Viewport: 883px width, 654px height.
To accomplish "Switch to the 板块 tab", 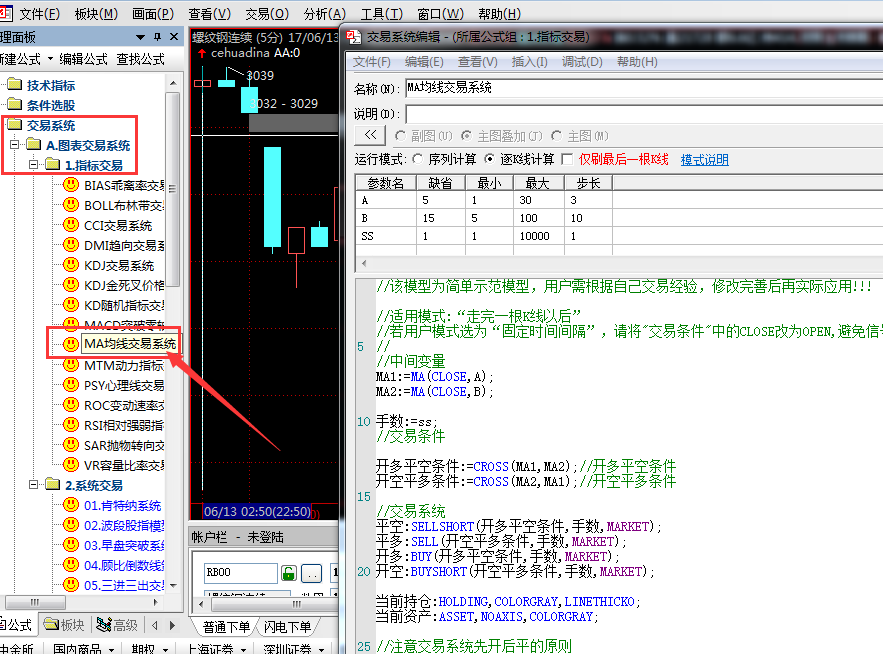I will point(65,625).
